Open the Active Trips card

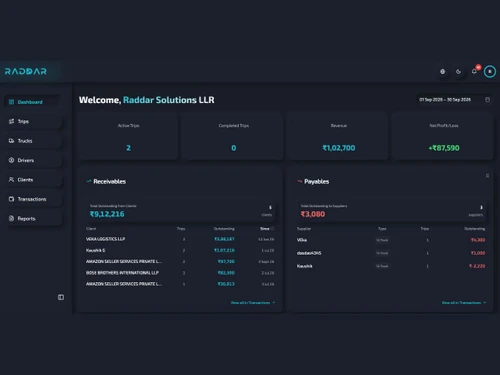coord(128,137)
